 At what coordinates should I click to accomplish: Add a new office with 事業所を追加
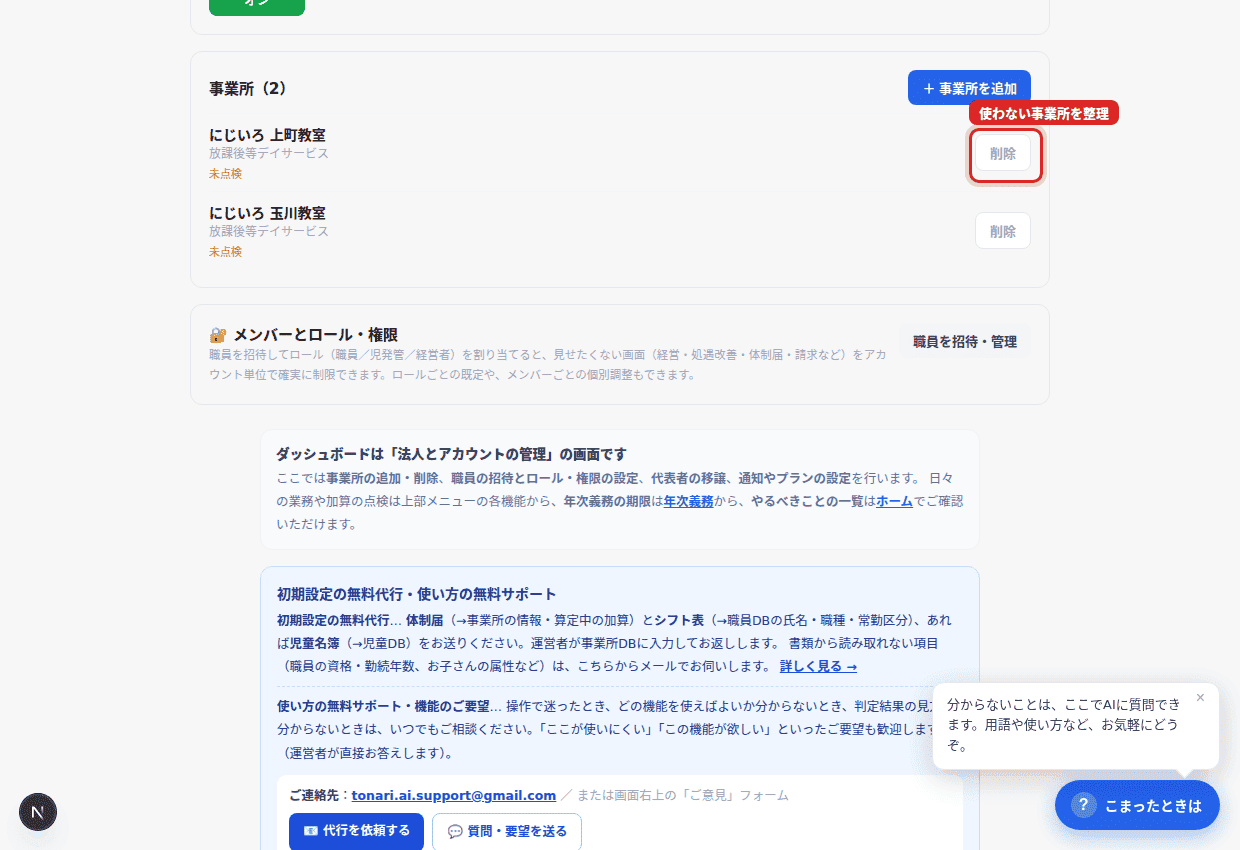pos(969,88)
